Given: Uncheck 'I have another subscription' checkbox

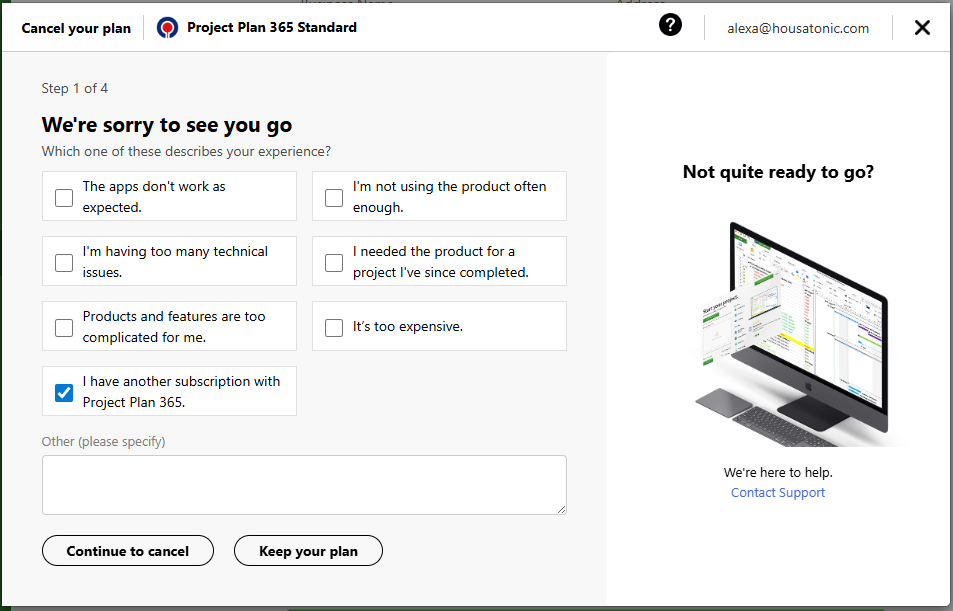Looking at the screenshot, I should point(64,393).
